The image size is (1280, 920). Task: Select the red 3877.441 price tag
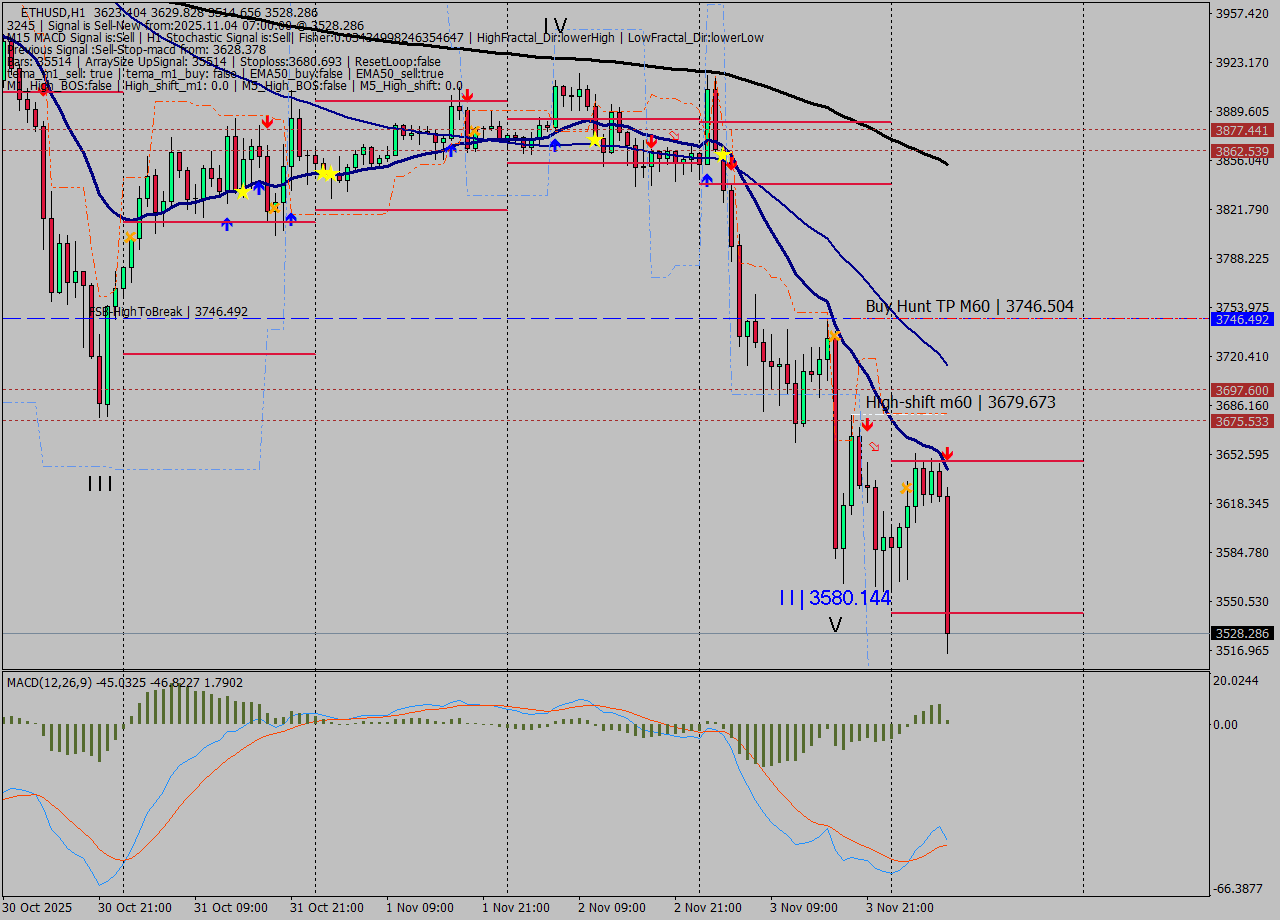(1241, 130)
